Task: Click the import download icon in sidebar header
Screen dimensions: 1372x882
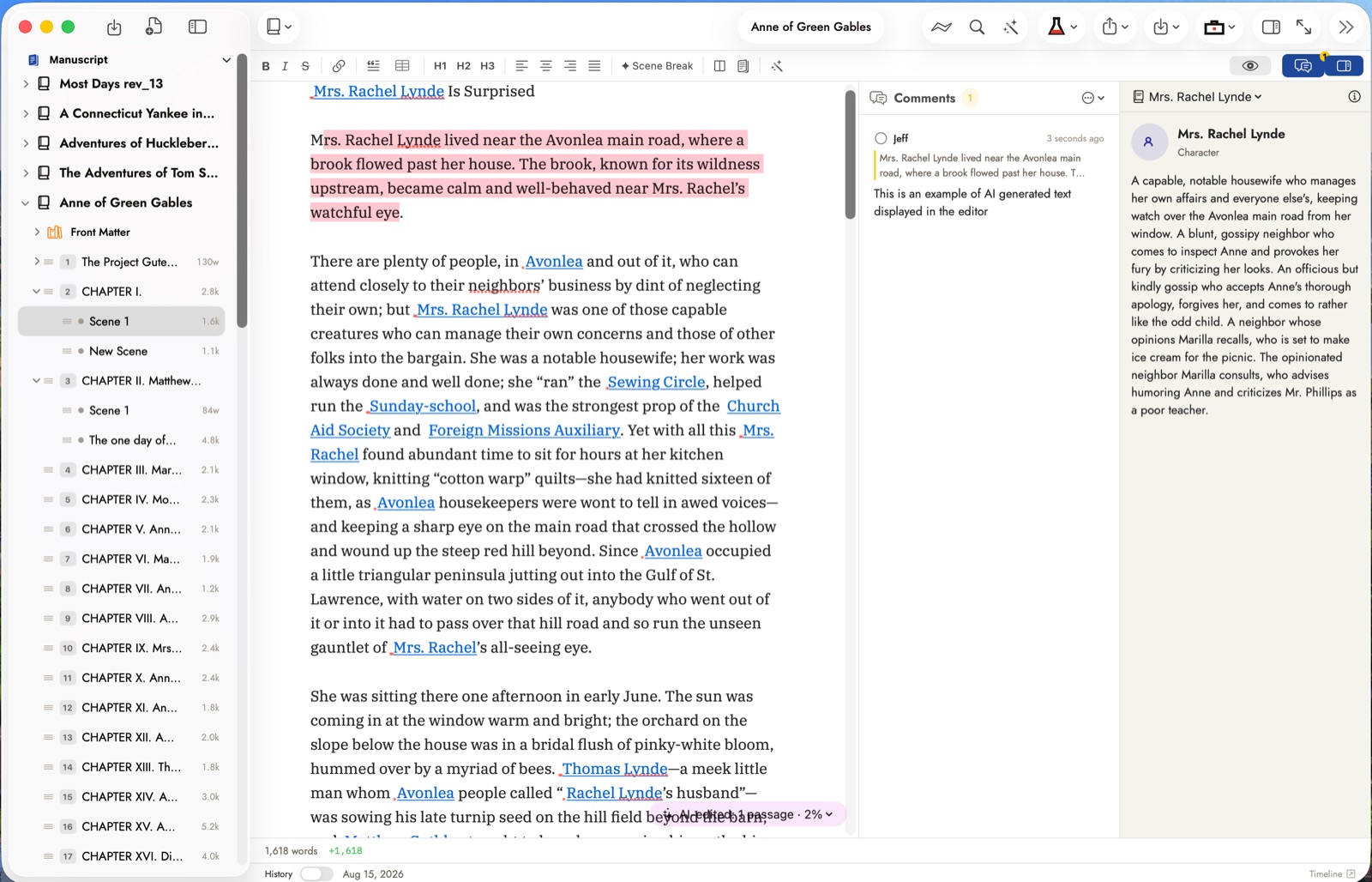Action: click(114, 27)
